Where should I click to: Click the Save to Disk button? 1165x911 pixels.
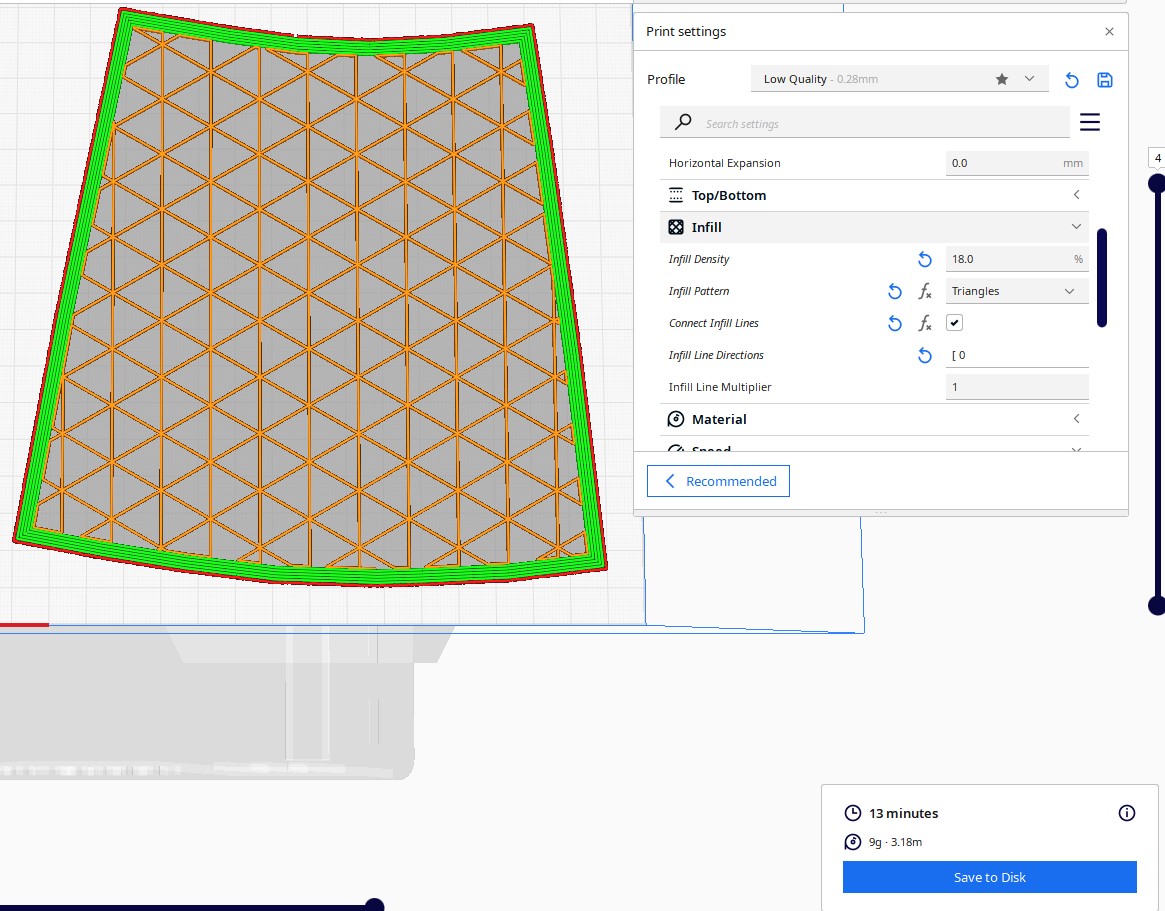pyautogui.click(x=990, y=877)
